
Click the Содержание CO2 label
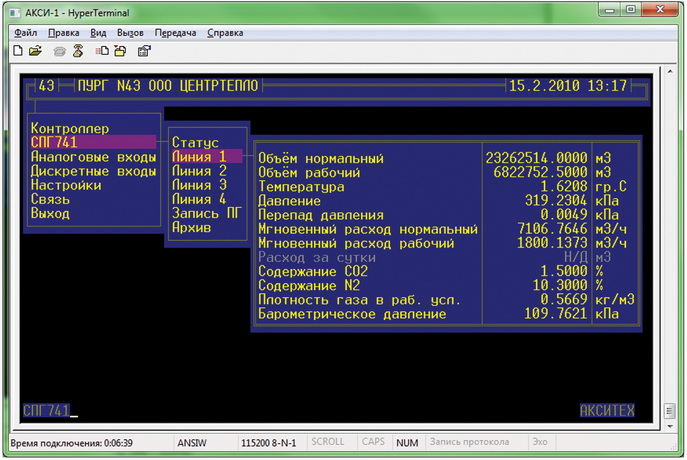[x=313, y=271]
